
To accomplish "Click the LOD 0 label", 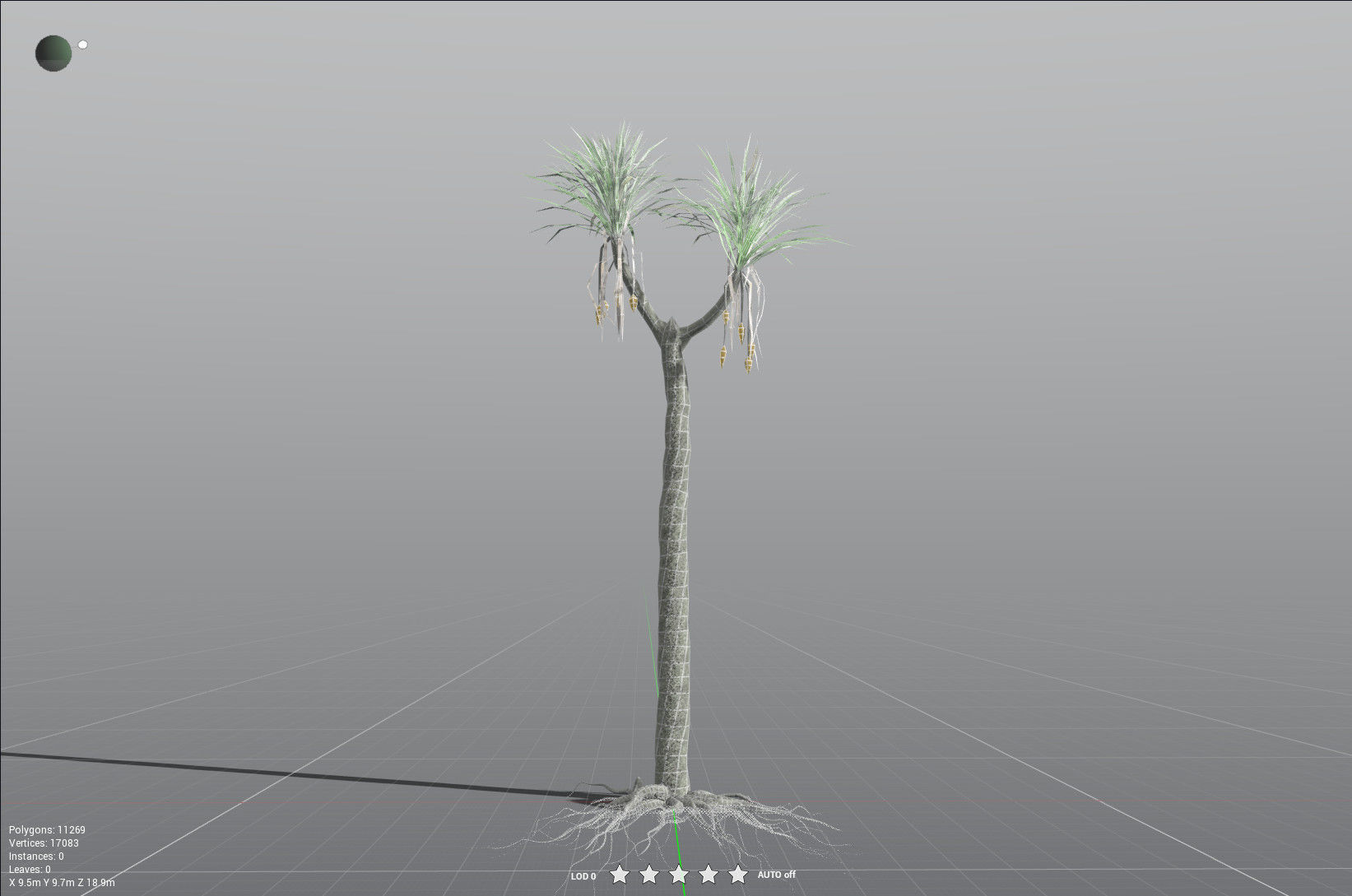I will coord(583,876).
